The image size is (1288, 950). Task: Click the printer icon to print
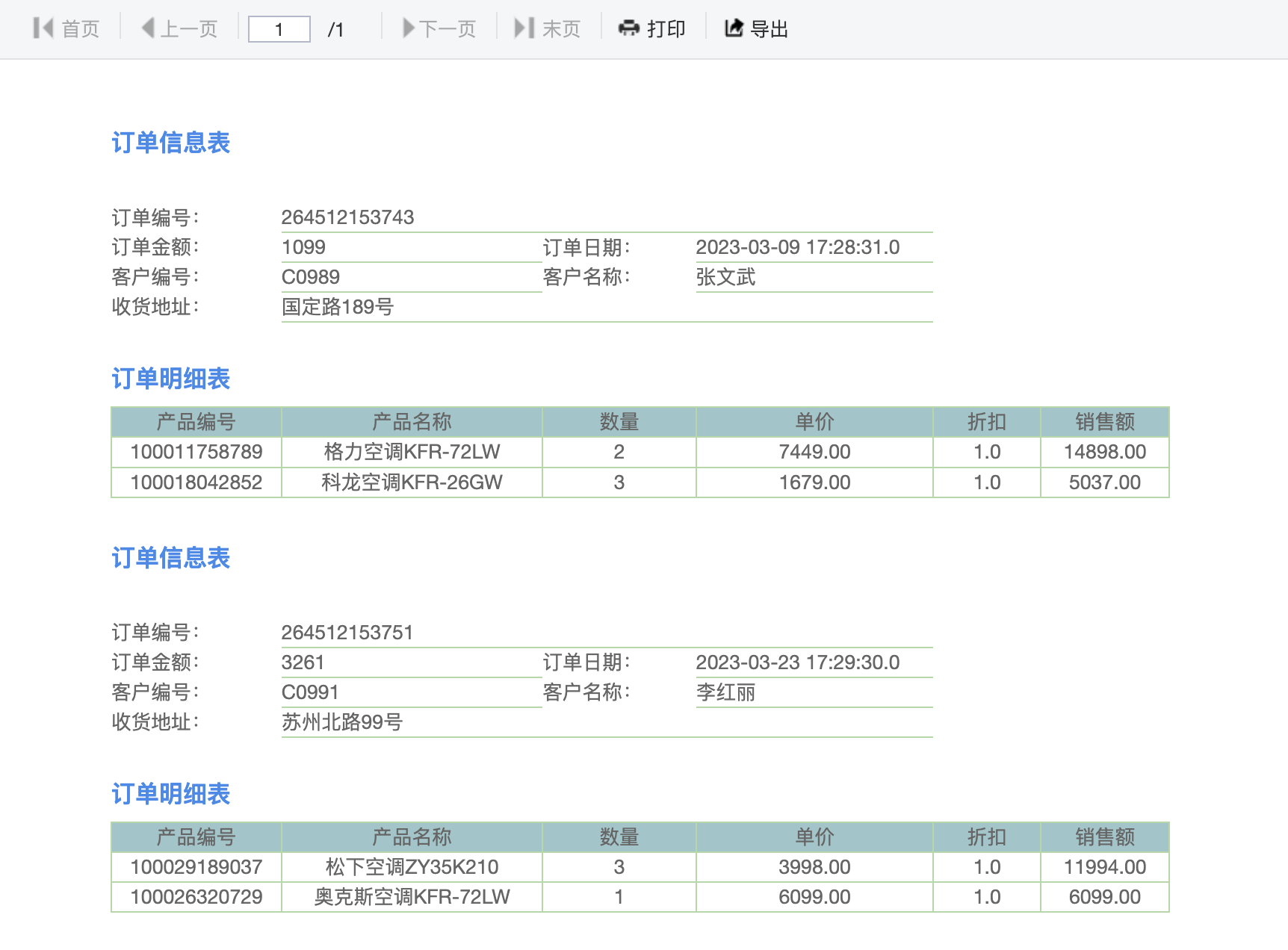click(629, 28)
